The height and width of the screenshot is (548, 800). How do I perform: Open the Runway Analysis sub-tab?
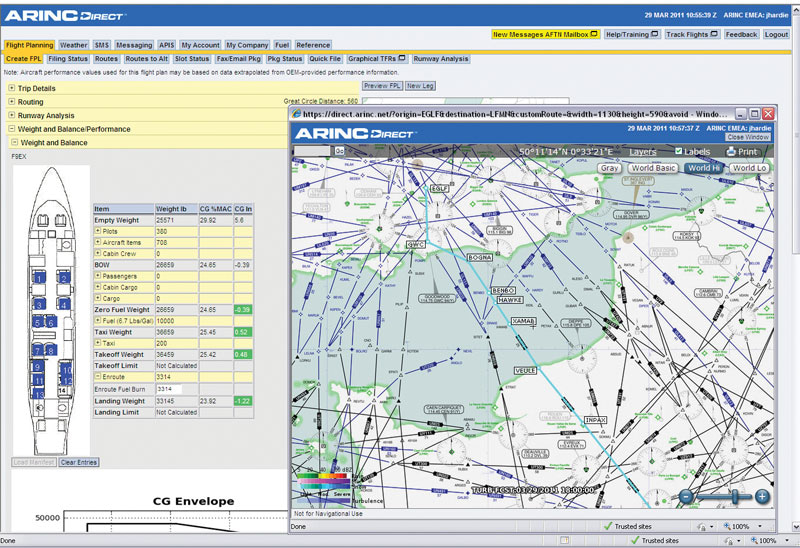(441, 59)
